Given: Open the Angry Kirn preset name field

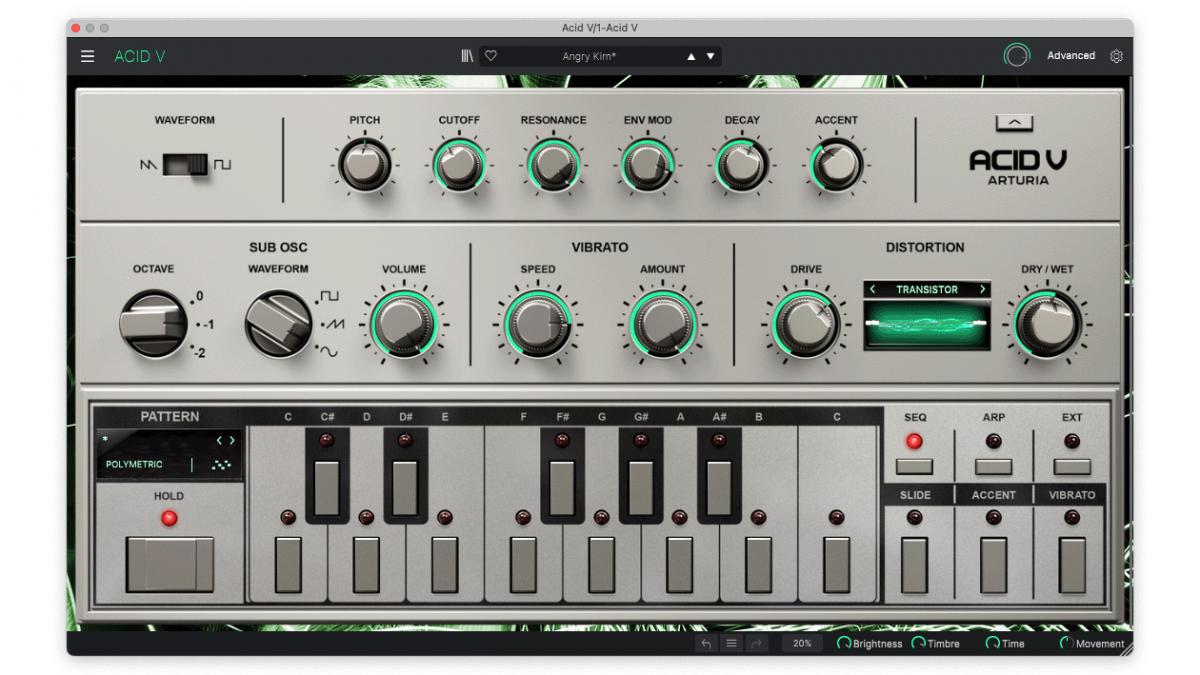Looking at the screenshot, I should click(590, 57).
